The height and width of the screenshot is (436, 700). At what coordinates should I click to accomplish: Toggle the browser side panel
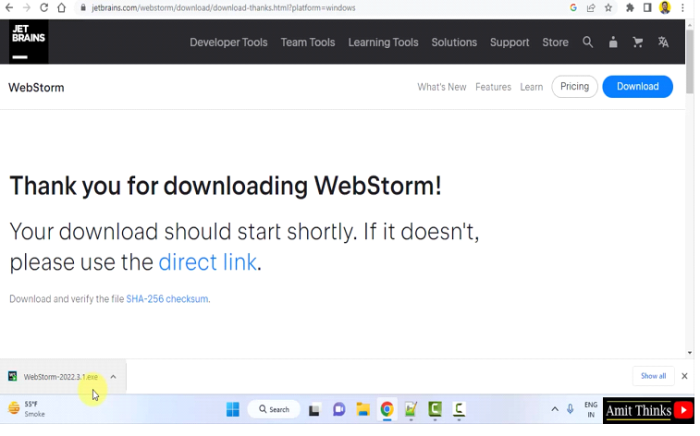[x=647, y=8]
